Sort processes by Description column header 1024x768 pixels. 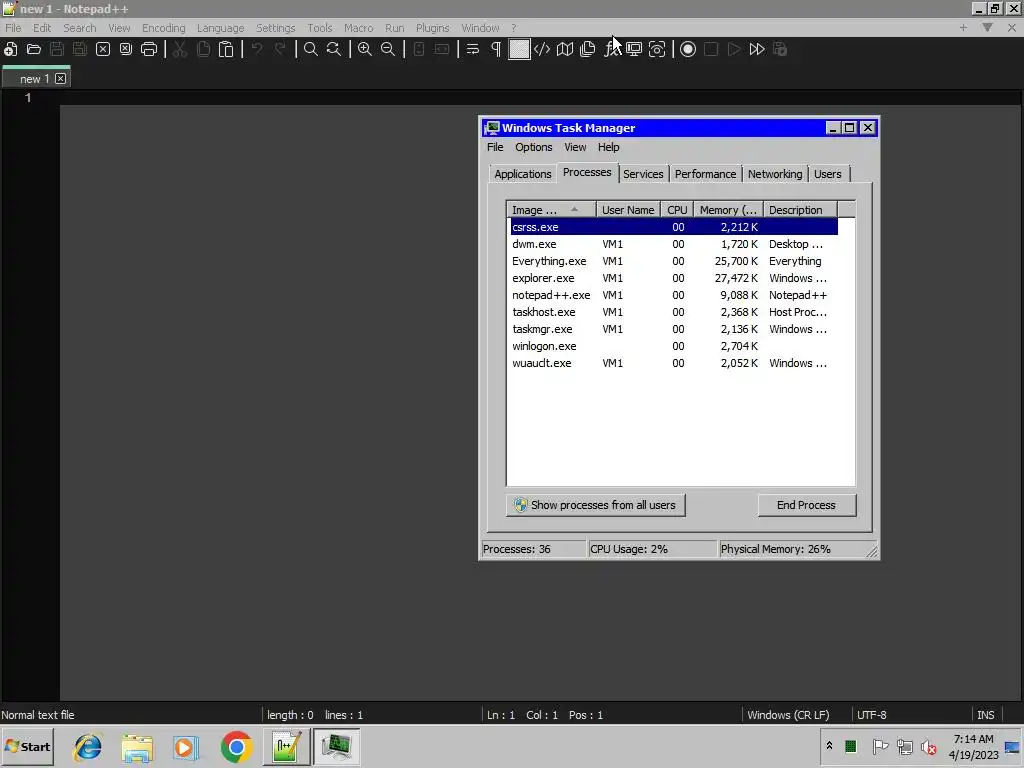(x=800, y=210)
